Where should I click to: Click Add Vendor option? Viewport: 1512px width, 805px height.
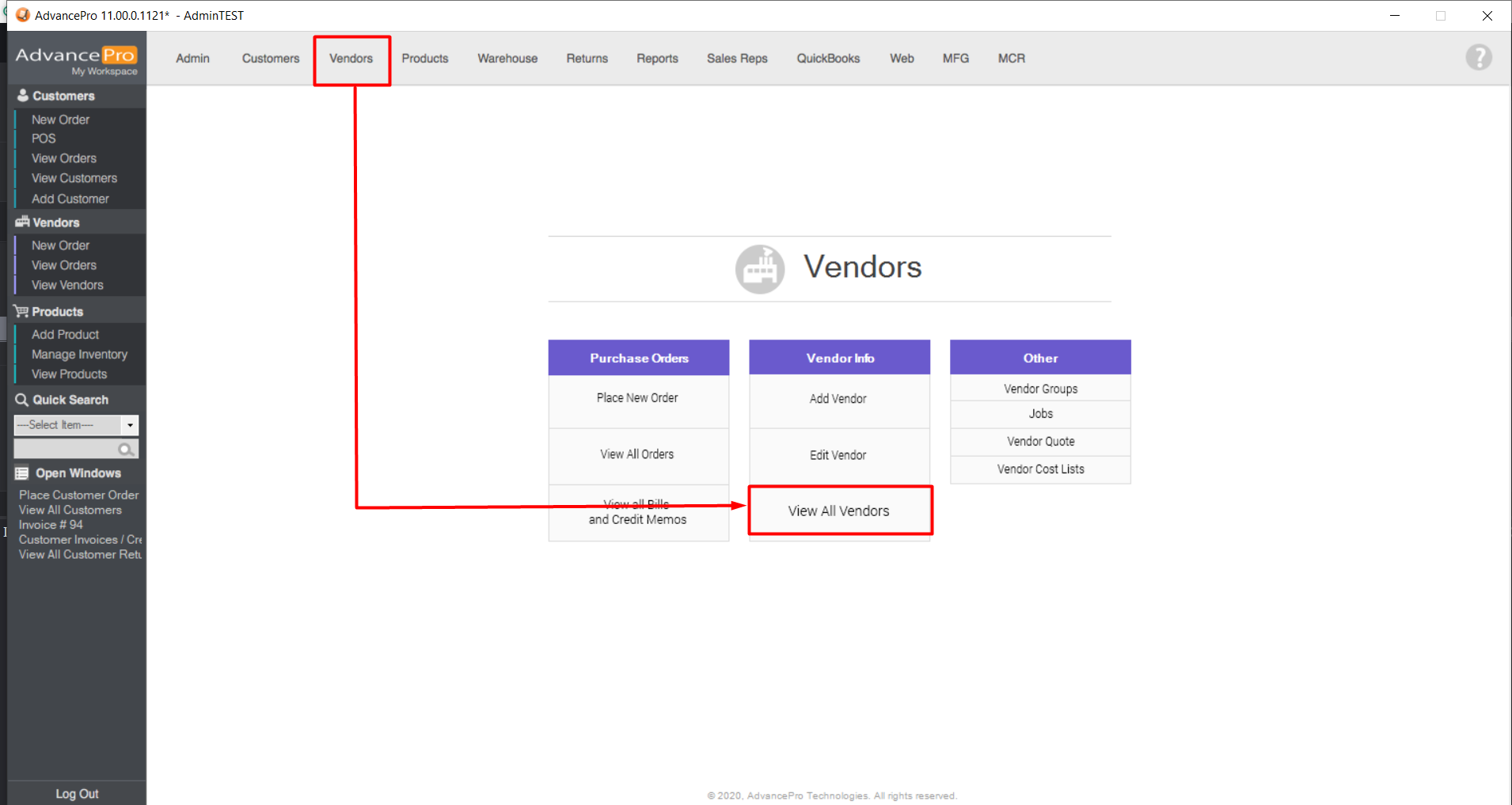838,399
